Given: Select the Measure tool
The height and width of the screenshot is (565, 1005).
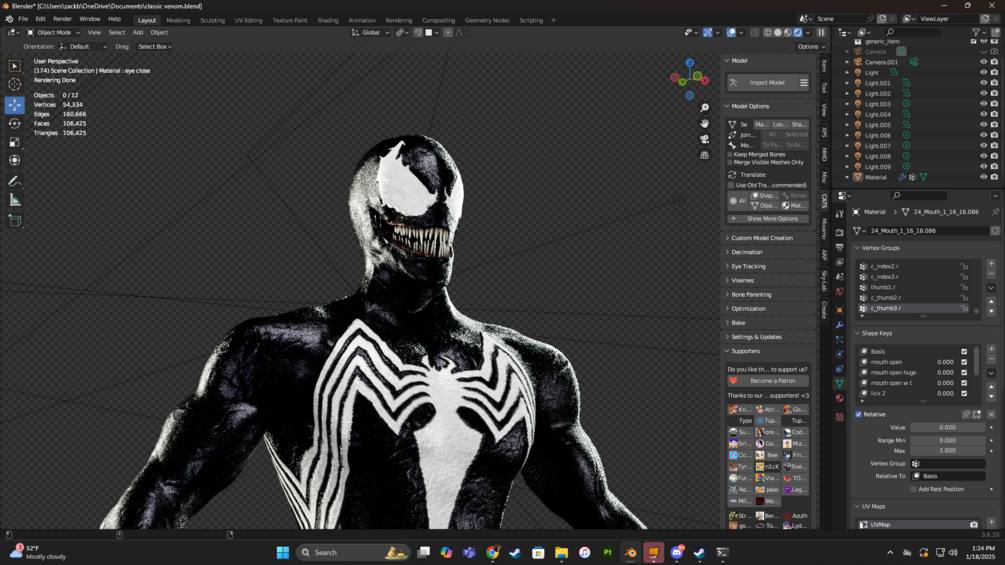Looking at the screenshot, I should tap(14, 200).
